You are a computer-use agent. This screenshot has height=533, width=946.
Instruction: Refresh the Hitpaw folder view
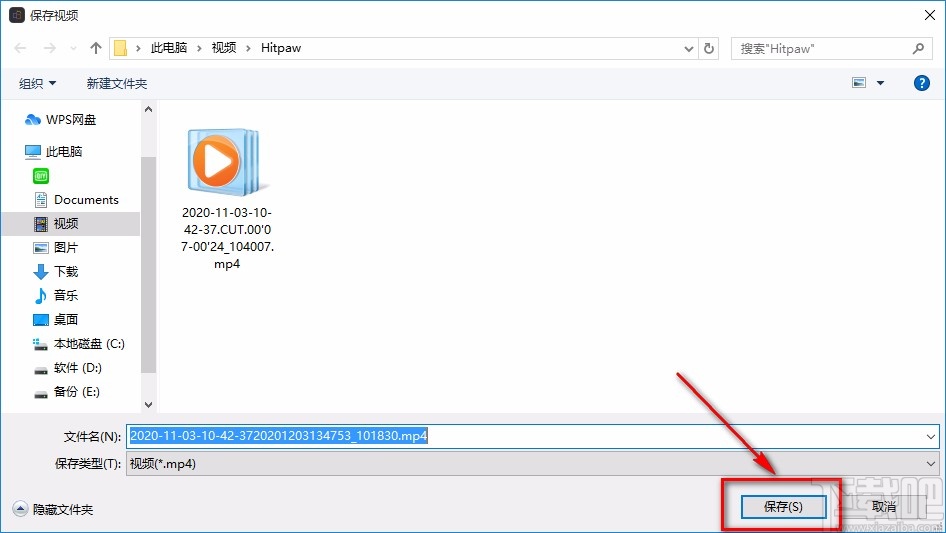pyautogui.click(x=709, y=48)
